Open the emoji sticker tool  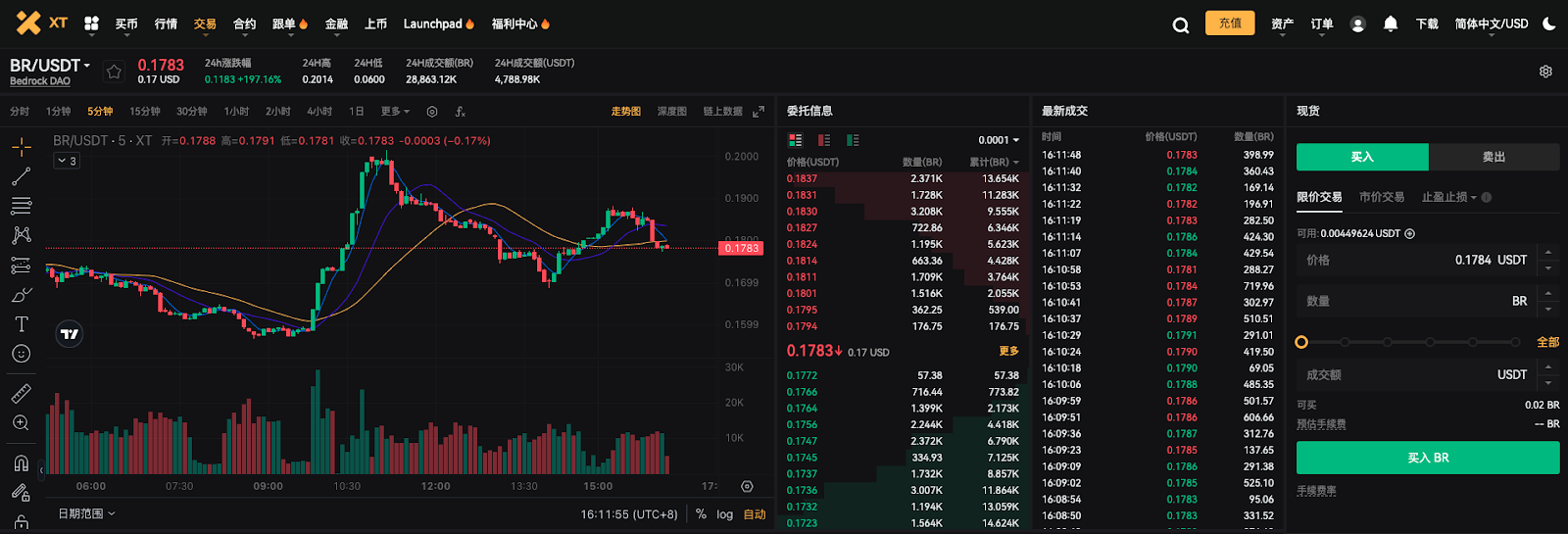[21, 354]
